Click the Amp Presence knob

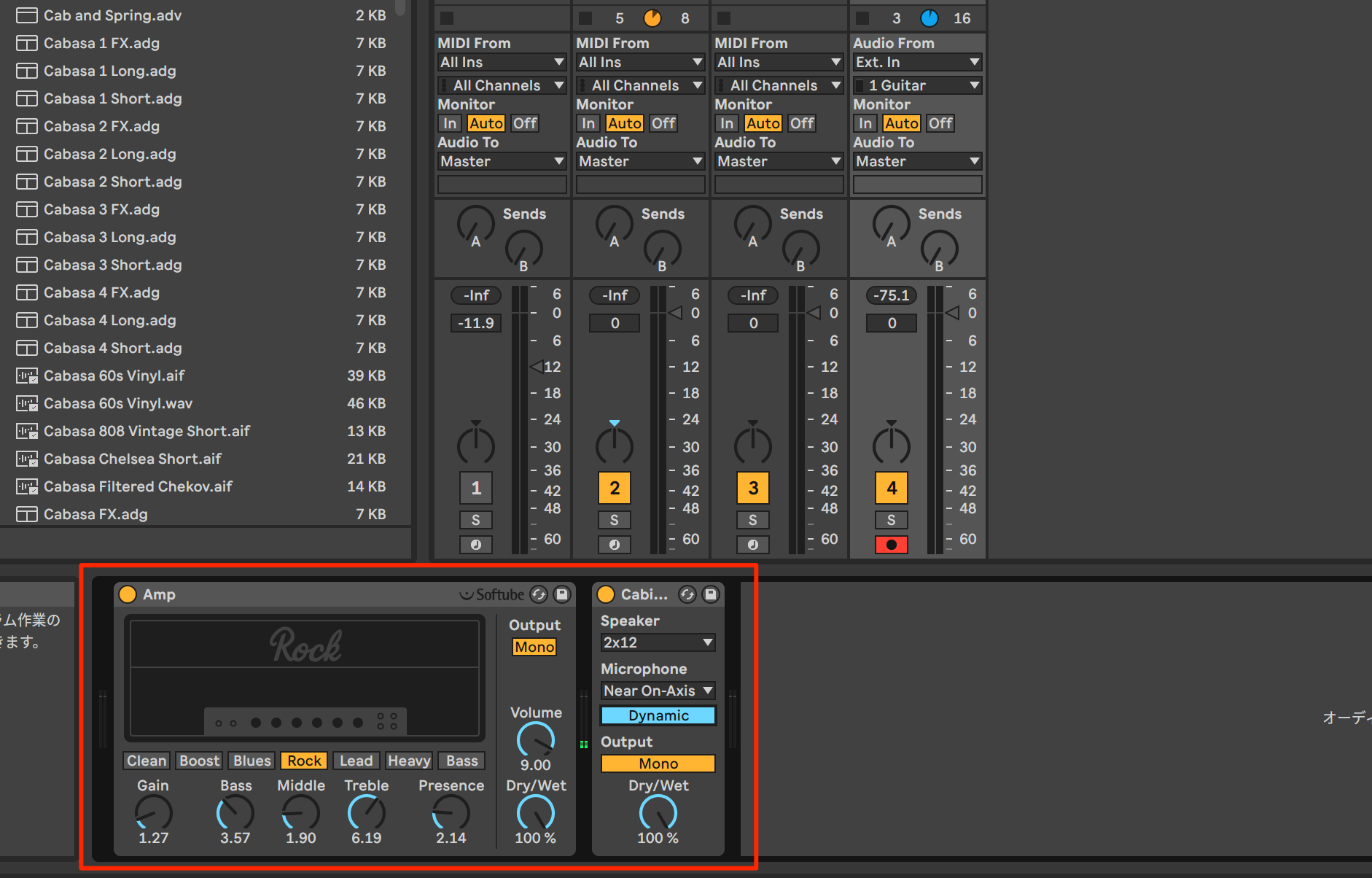point(451,812)
